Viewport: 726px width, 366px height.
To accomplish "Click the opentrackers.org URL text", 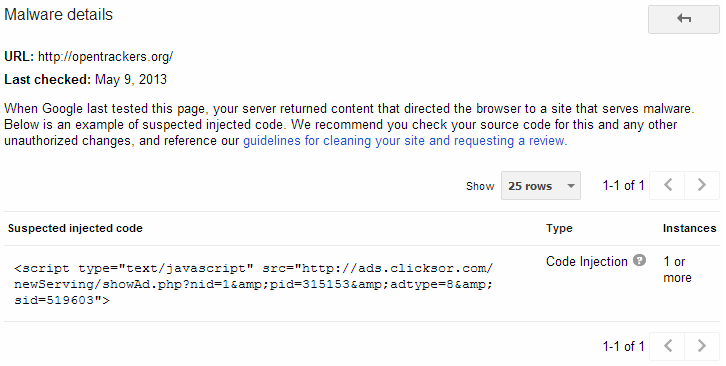I will click(x=105, y=57).
